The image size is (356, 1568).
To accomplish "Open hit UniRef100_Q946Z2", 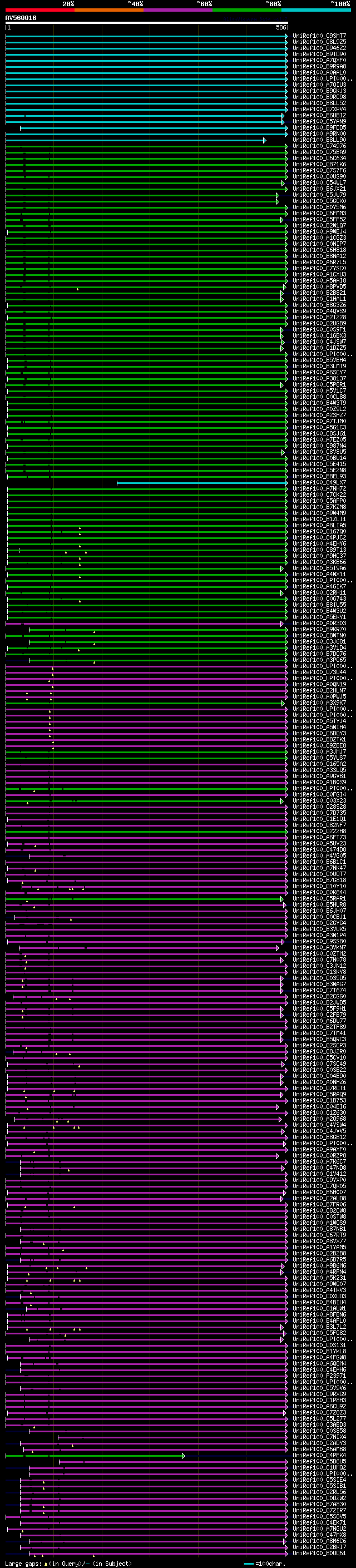I will coord(319,48).
